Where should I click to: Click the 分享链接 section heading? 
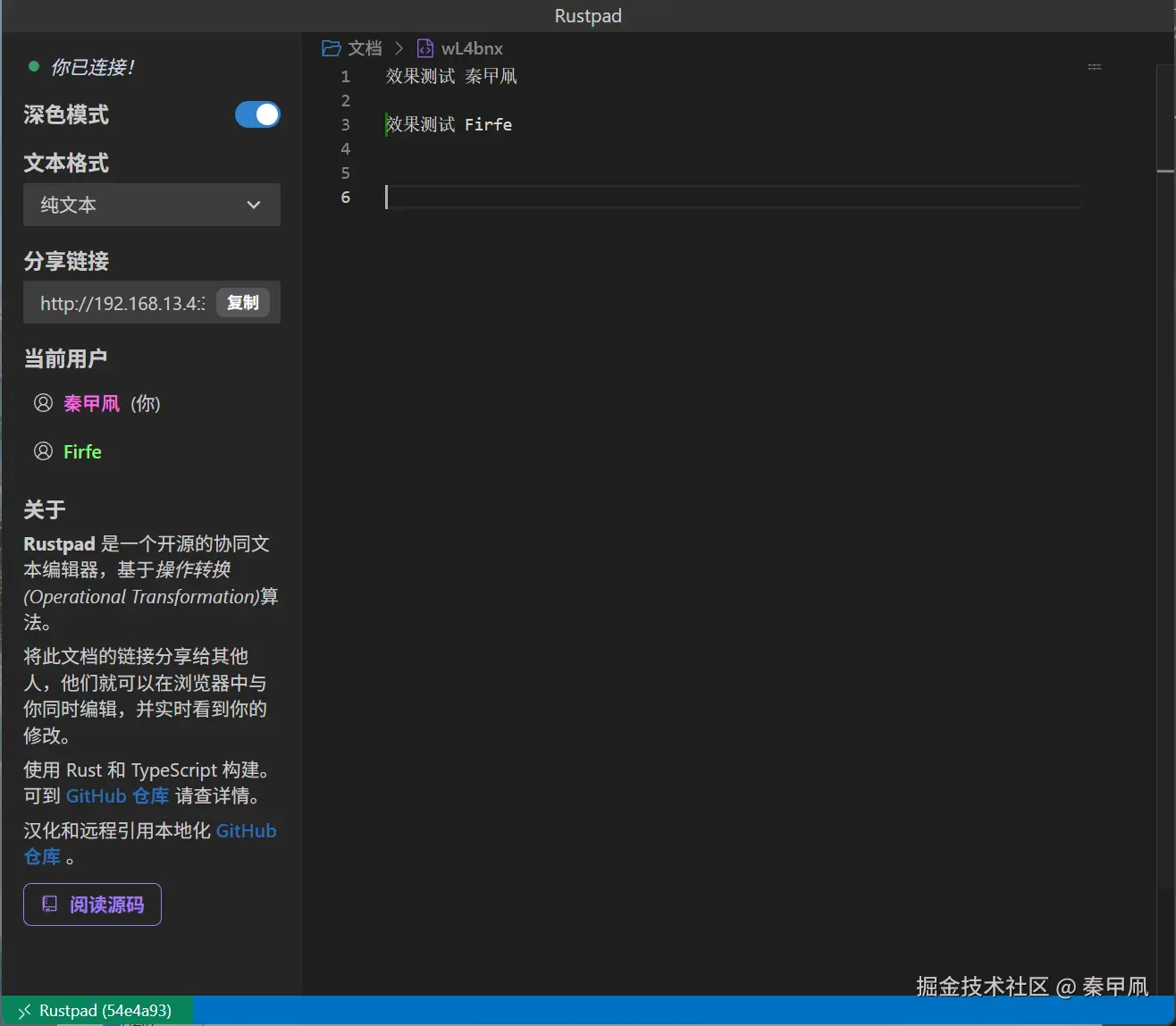[66, 261]
